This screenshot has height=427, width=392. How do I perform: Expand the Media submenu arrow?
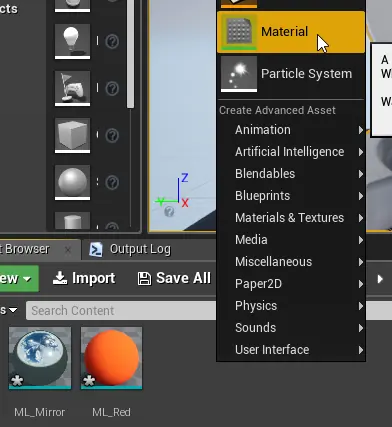click(361, 240)
